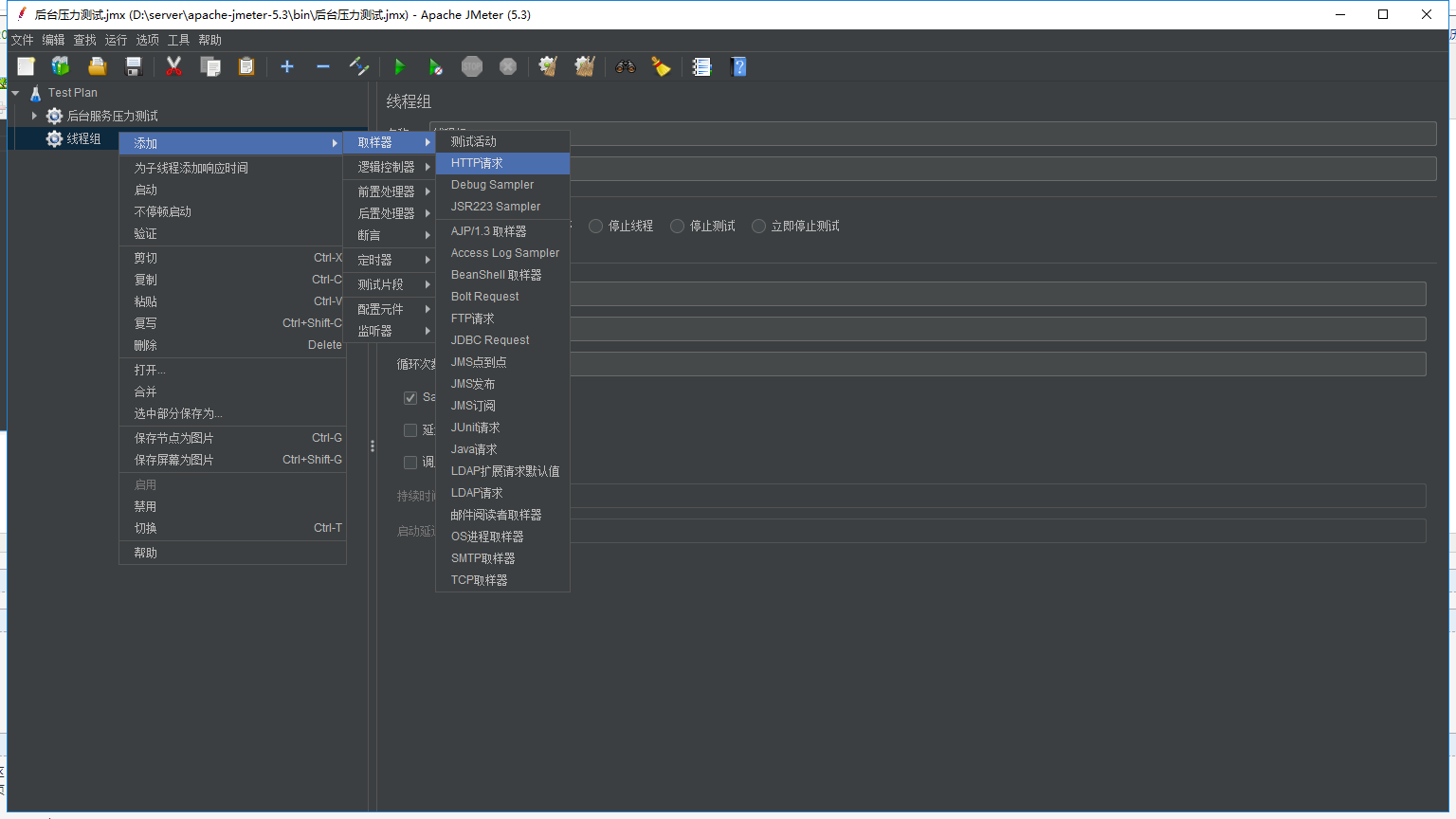The height and width of the screenshot is (819, 1456).
Task: Open the 断言 submenu
Action: pos(390,235)
